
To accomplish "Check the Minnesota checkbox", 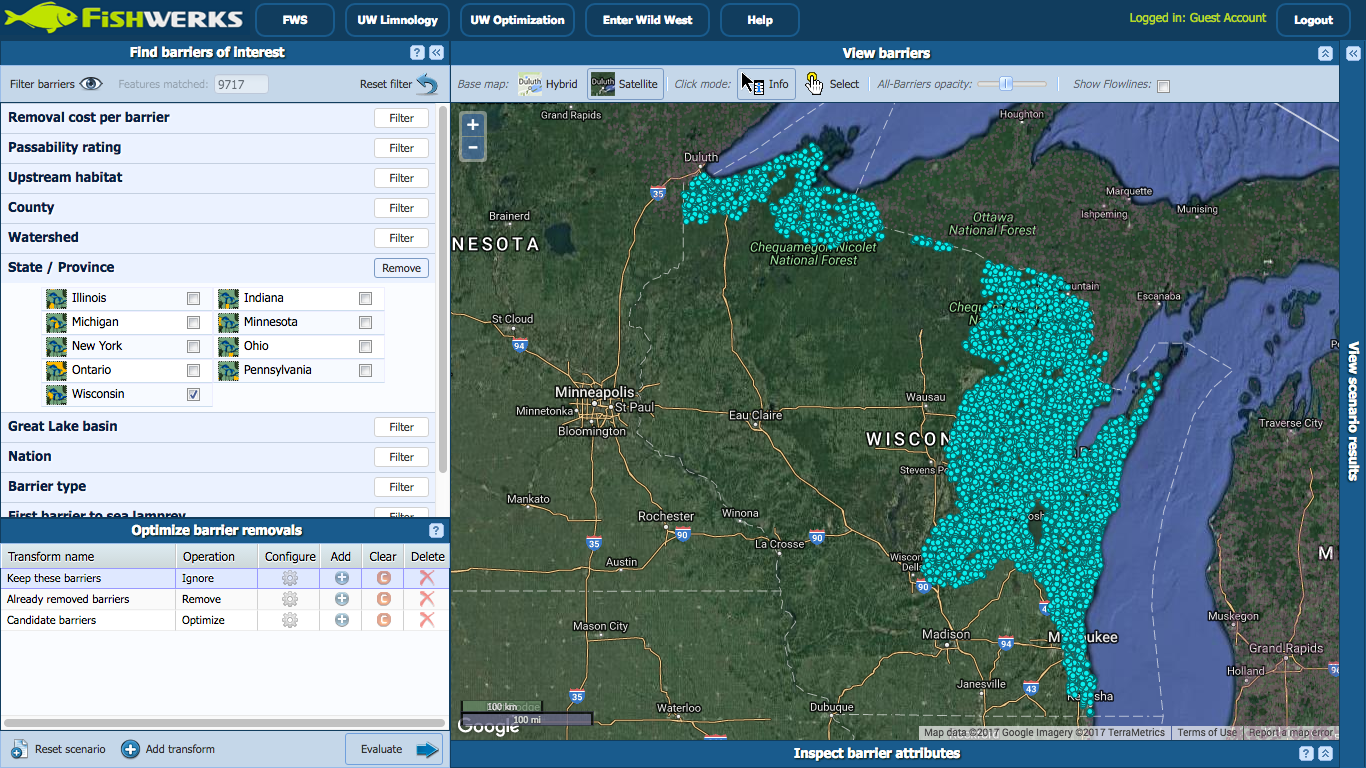I will [365, 322].
